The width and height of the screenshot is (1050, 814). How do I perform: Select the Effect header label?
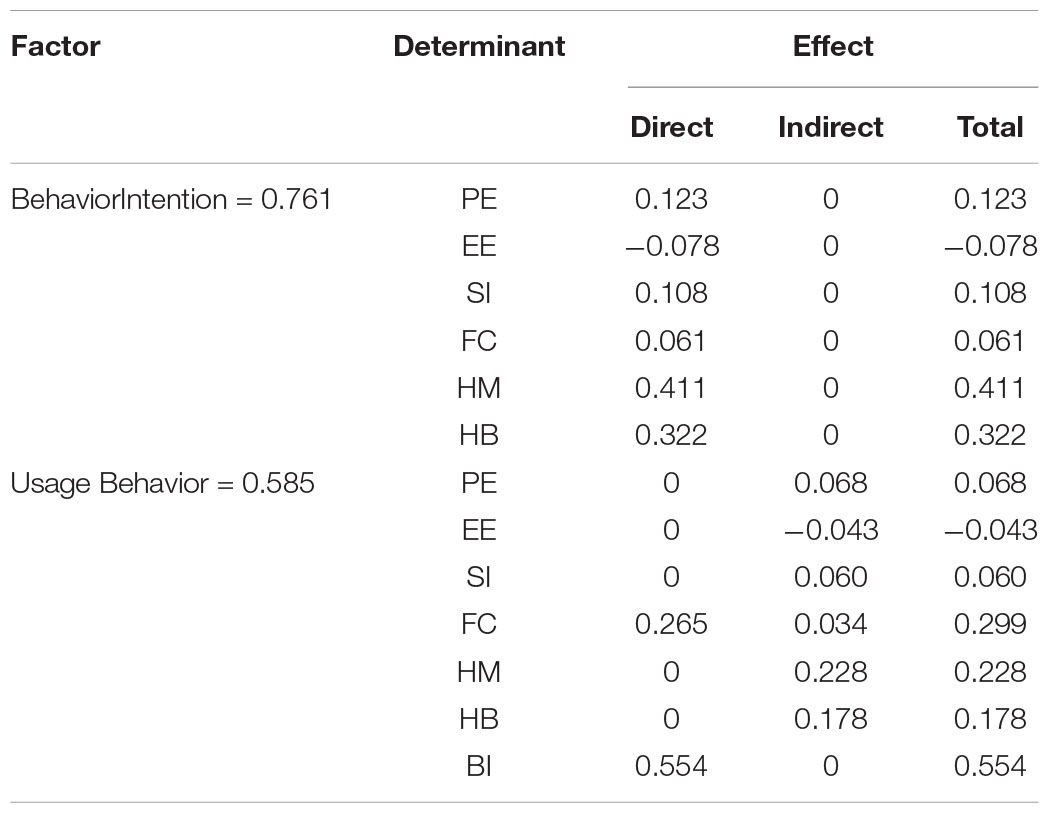coord(832,46)
